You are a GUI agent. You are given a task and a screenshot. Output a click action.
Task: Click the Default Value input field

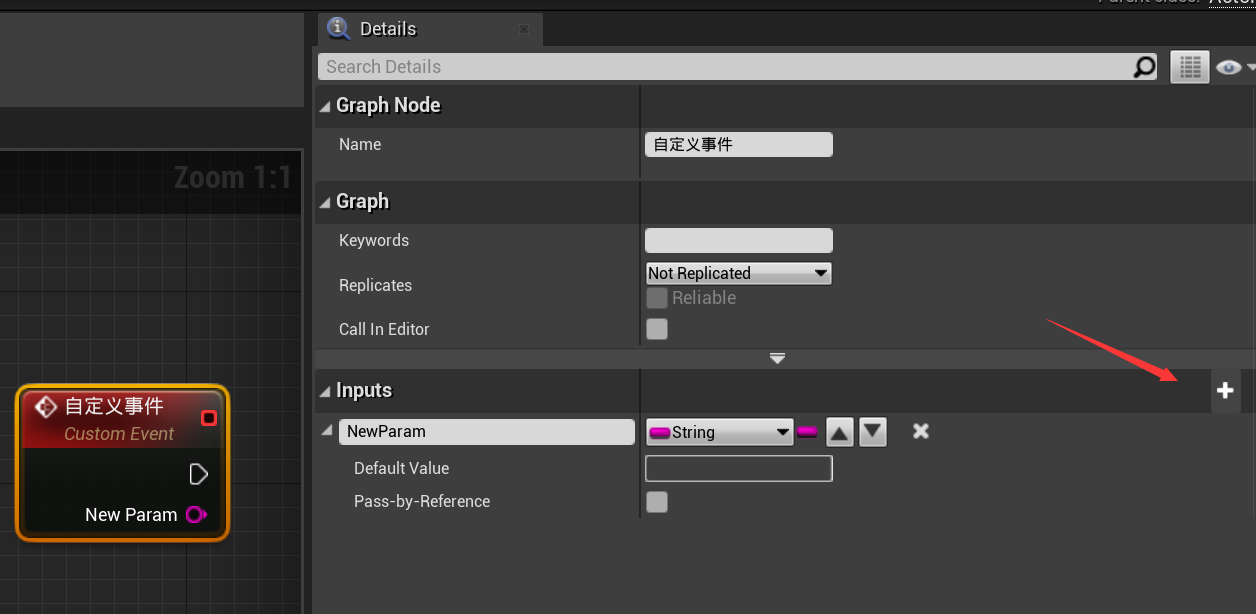(x=739, y=468)
